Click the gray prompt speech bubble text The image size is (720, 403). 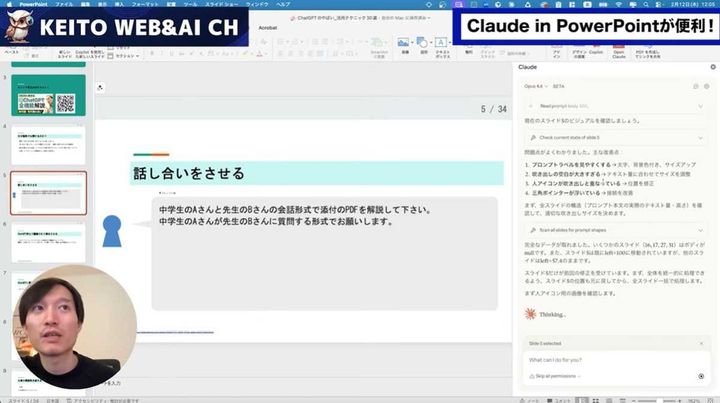tap(295, 216)
